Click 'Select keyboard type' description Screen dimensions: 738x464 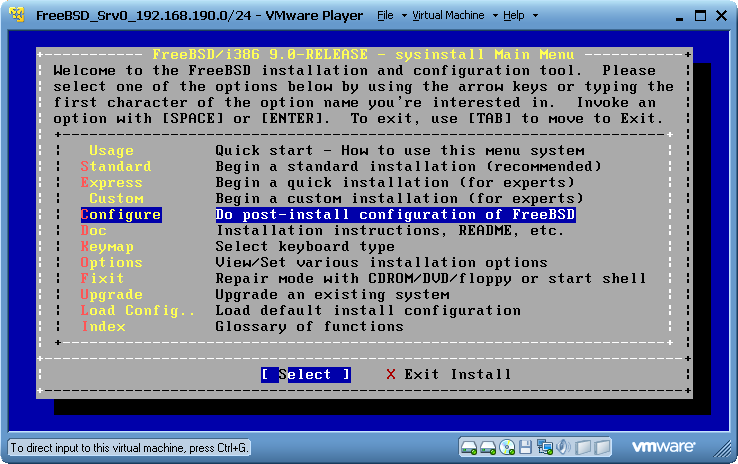coord(305,247)
